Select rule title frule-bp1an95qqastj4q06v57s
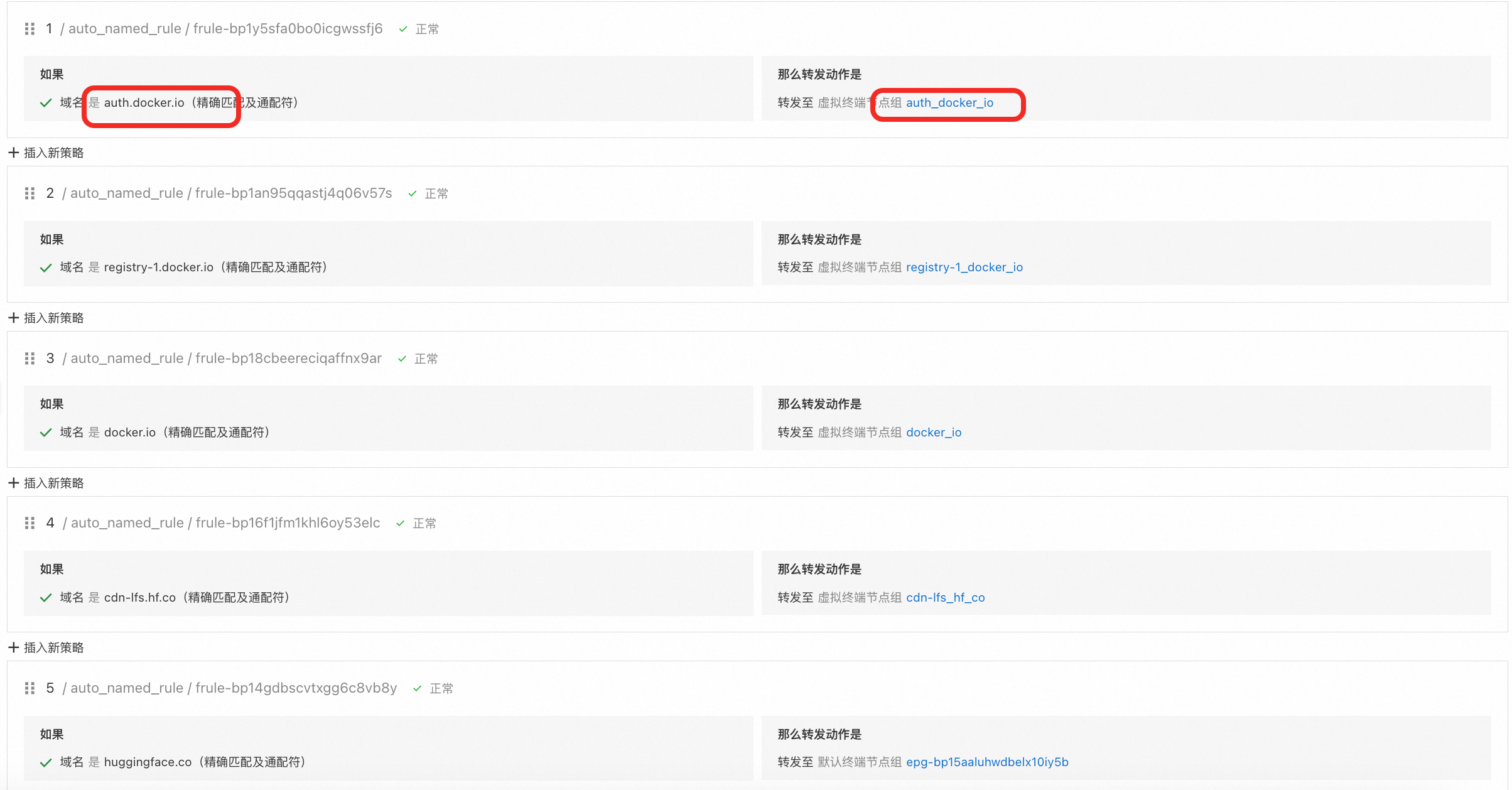Screen dimensions: 1512x790 [x=293, y=193]
